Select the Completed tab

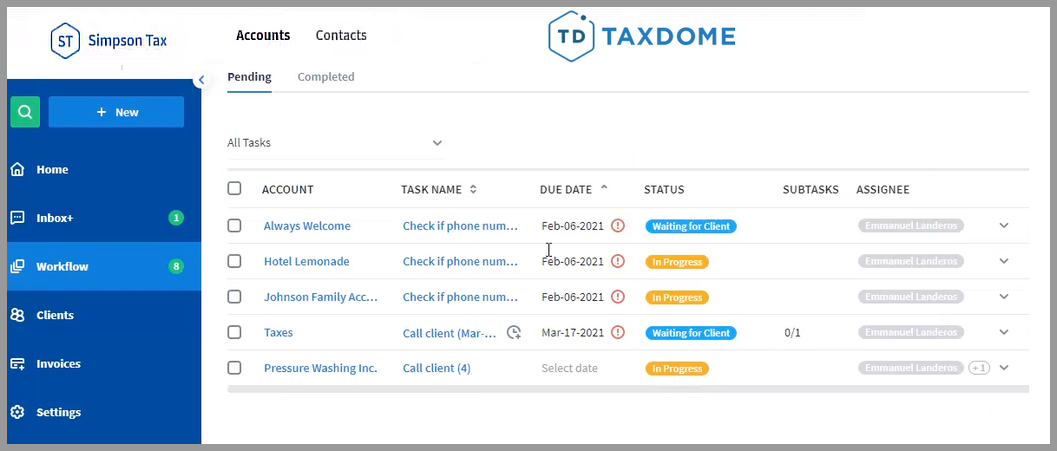(x=326, y=77)
